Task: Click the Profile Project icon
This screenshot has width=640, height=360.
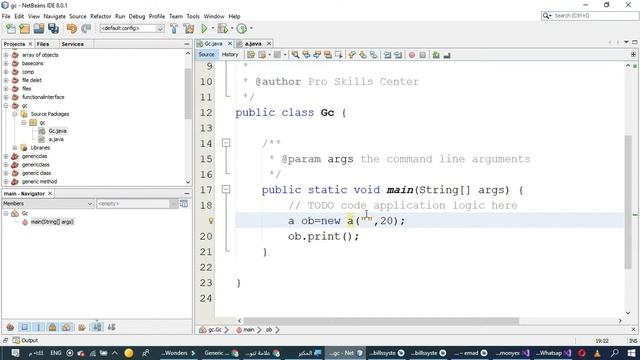Action: coord(242,29)
